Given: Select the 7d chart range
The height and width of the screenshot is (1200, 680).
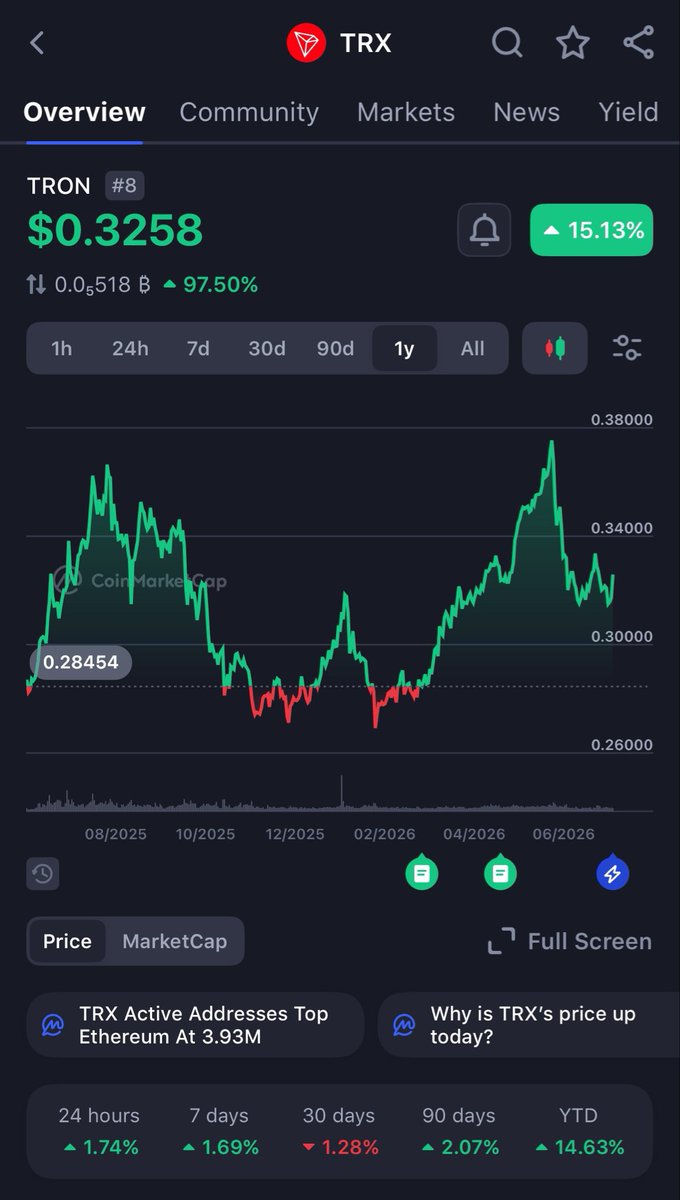Looking at the screenshot, I should (x=198, y=348).
